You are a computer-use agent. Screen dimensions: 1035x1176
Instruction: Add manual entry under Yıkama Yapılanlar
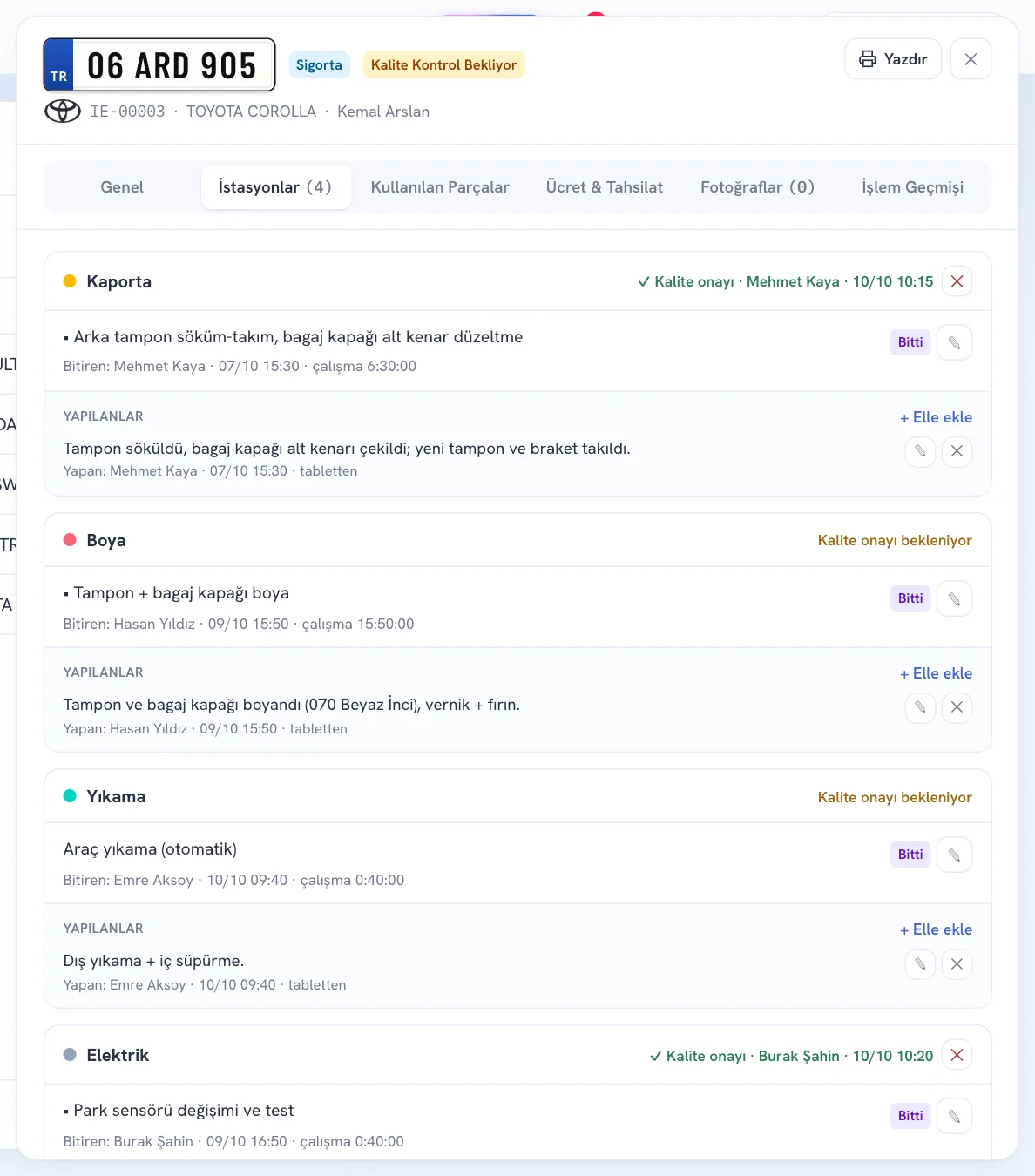click(936, 929)
